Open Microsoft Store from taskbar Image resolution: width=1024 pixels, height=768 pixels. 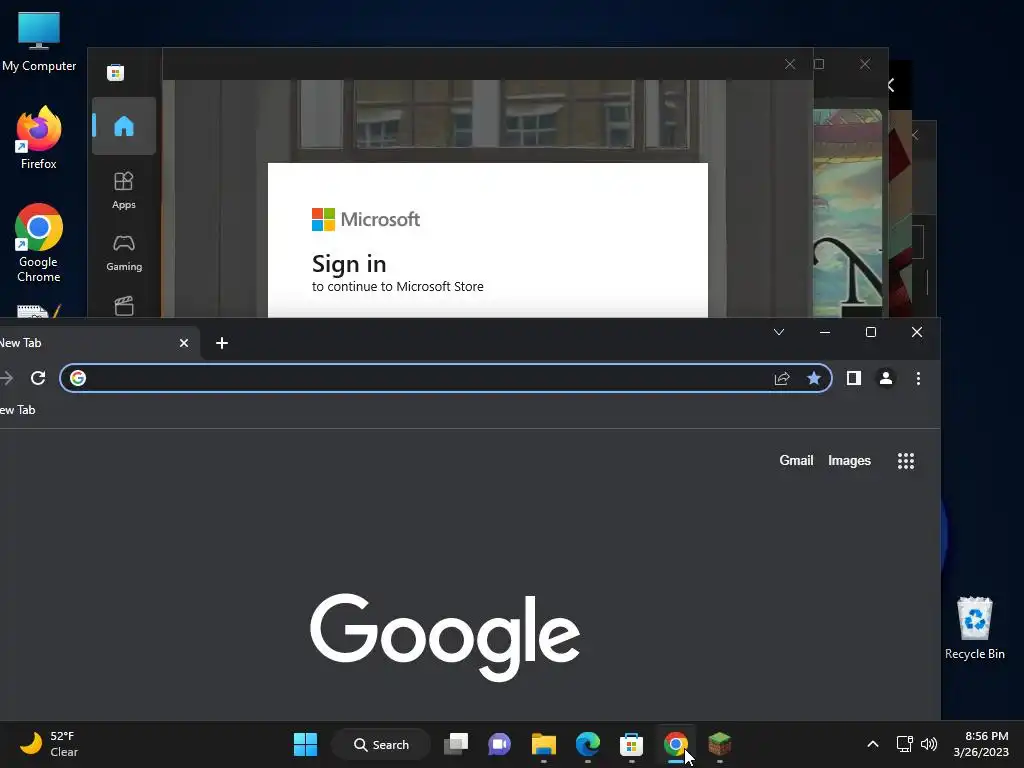click(x=632, y=744)
